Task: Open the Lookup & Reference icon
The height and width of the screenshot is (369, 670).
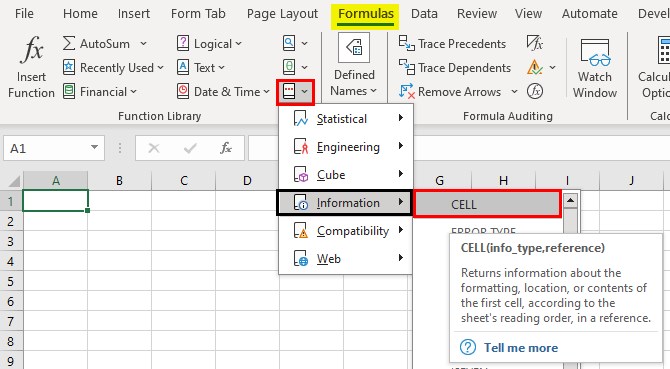Action: point(289,43)
